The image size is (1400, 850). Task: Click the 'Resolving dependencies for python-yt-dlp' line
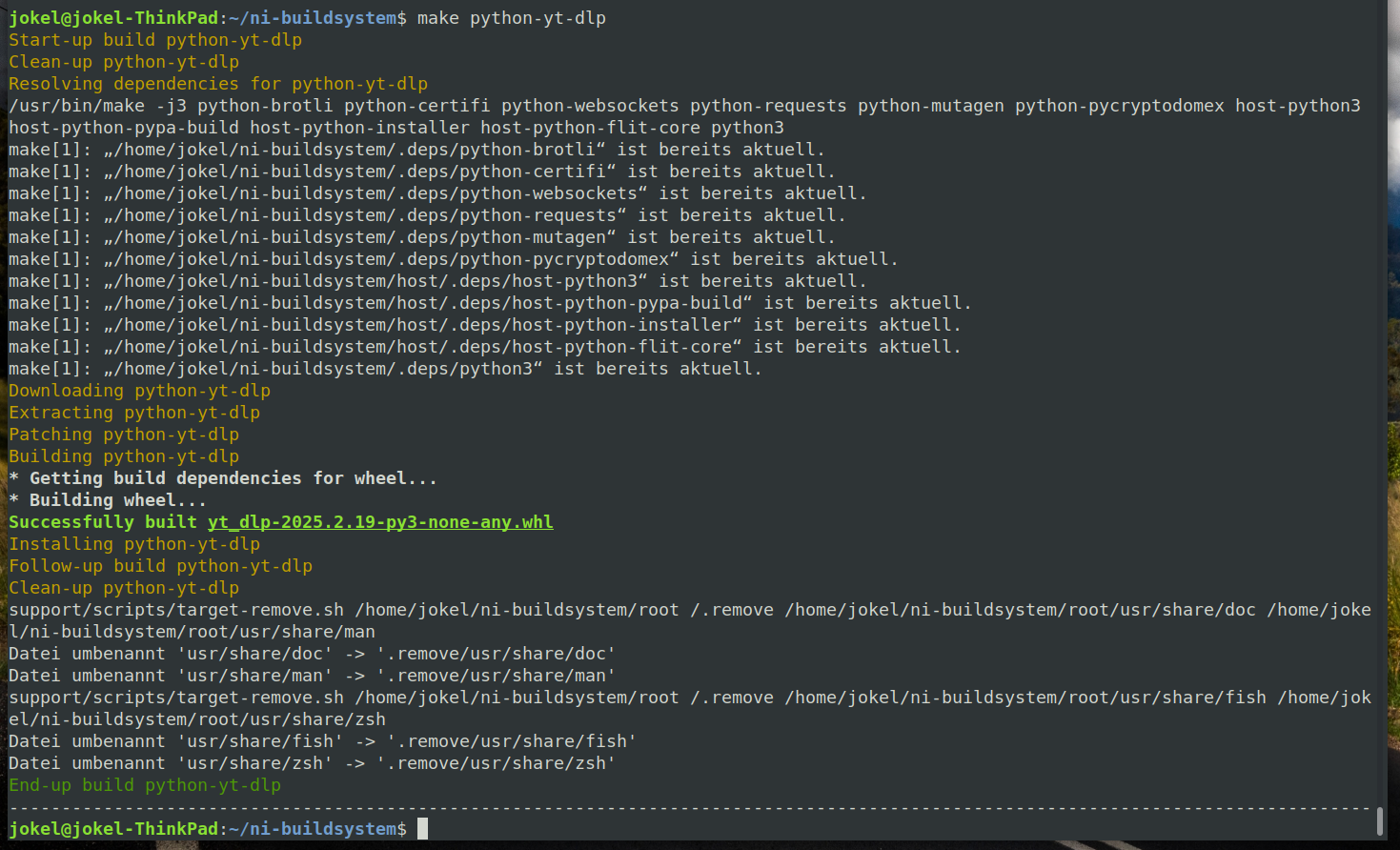pyautogui.click(x=218, y=84)
